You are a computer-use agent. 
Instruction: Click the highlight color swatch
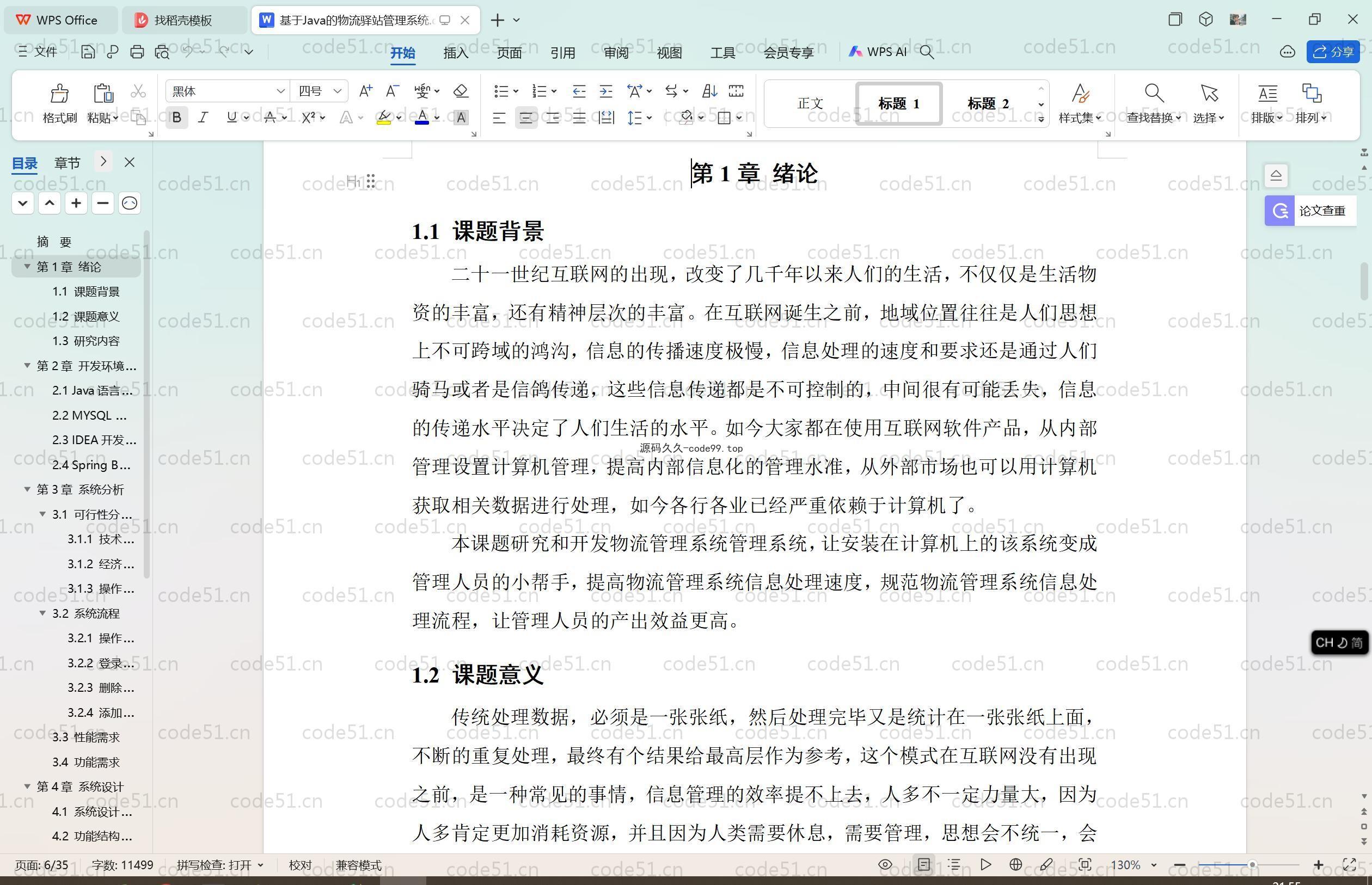[x=383, y=118]
